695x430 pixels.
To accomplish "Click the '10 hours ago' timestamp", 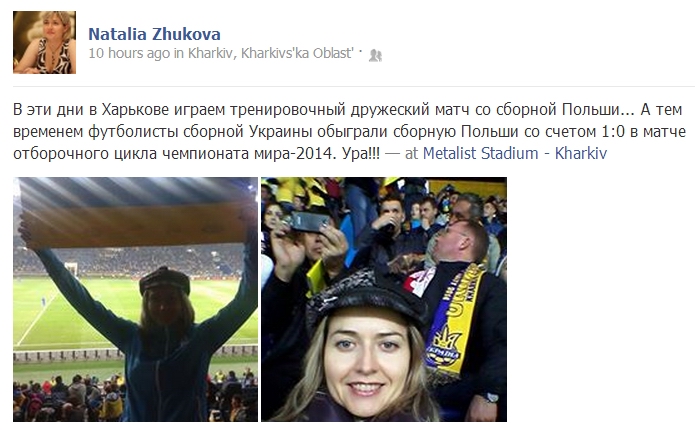I will click(x=129, y=53).
